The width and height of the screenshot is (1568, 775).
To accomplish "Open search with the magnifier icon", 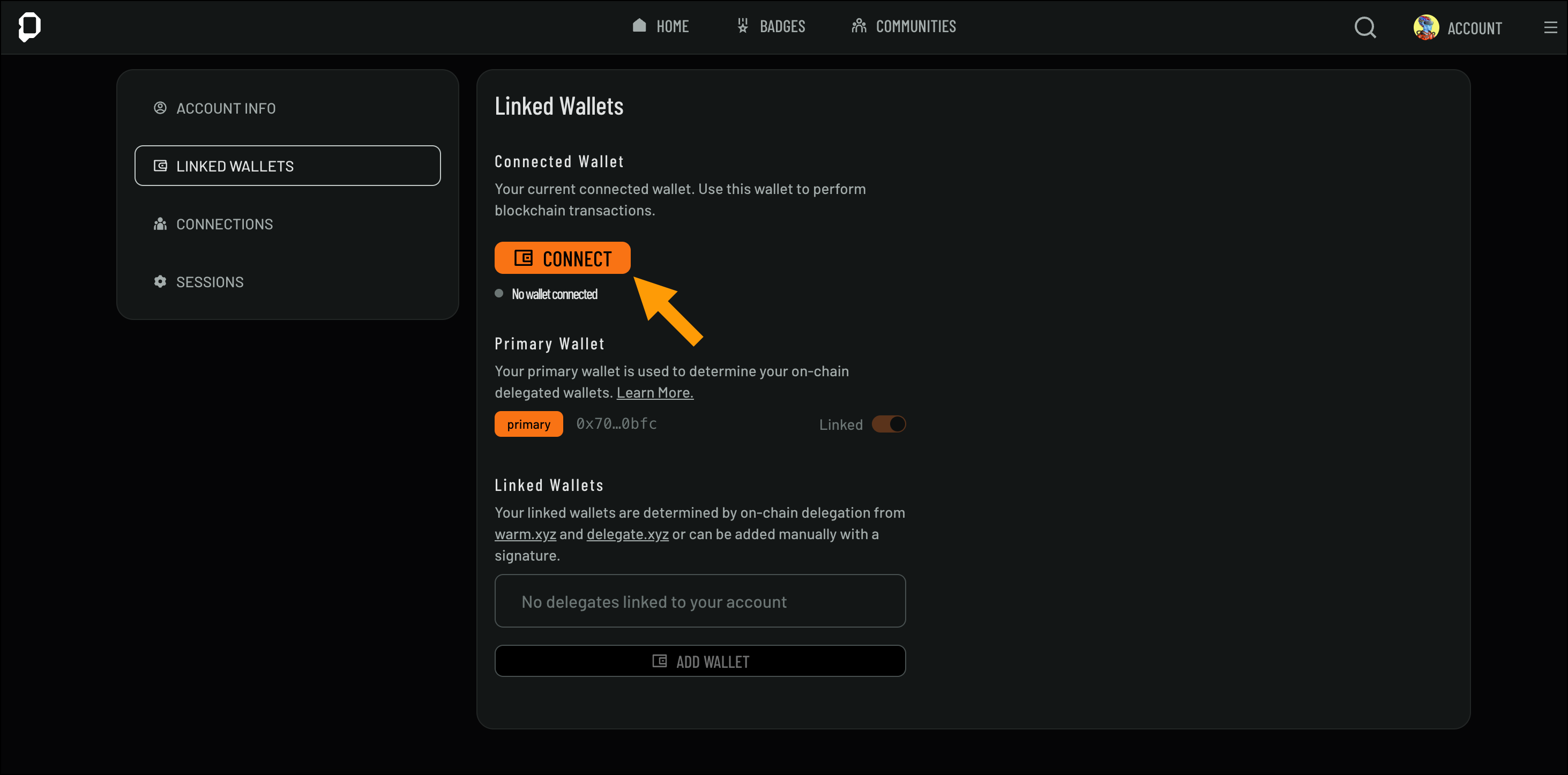I will [1365, 27].
